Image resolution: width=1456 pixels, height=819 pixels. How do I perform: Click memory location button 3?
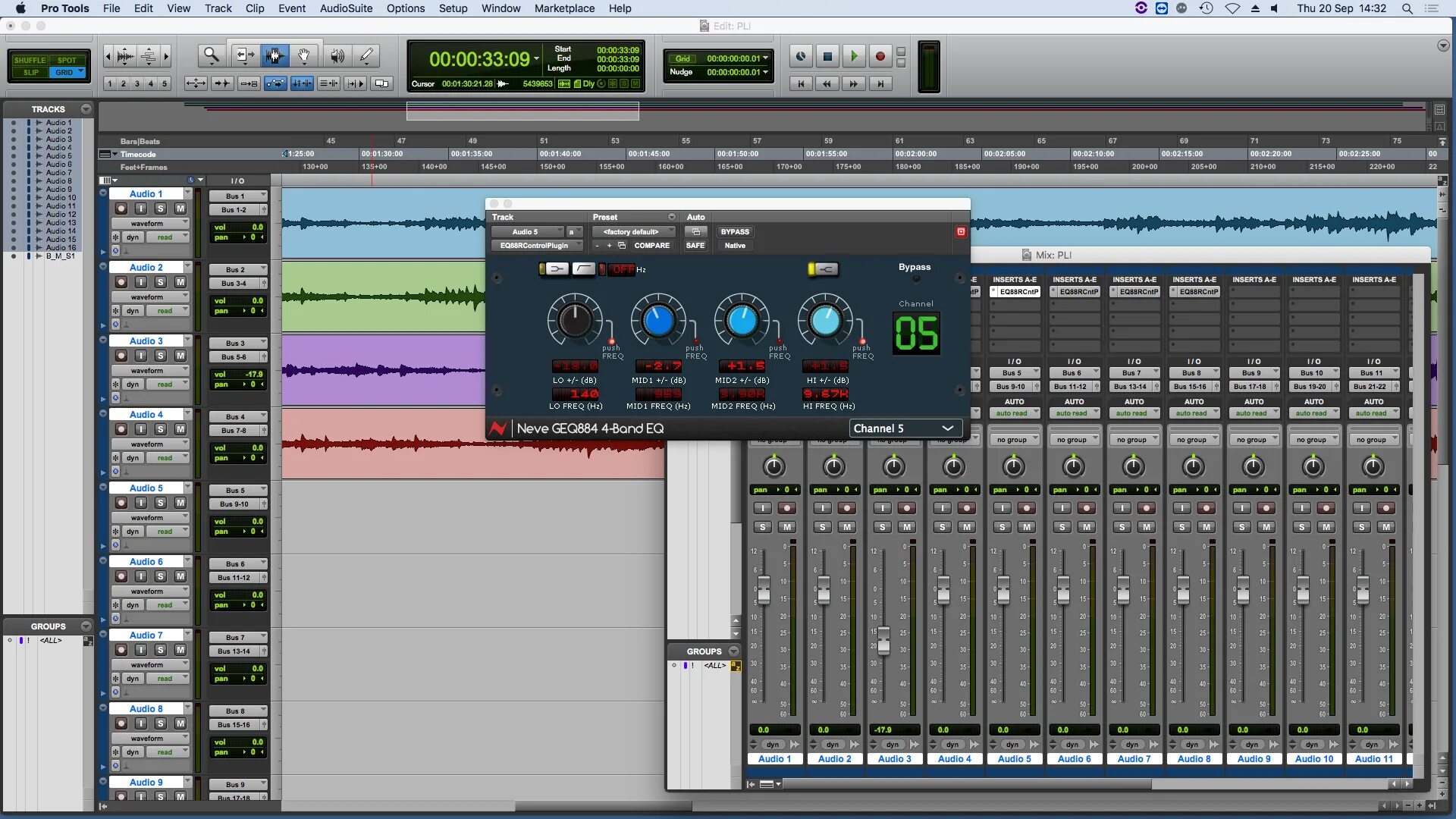[x=136, y=83]
